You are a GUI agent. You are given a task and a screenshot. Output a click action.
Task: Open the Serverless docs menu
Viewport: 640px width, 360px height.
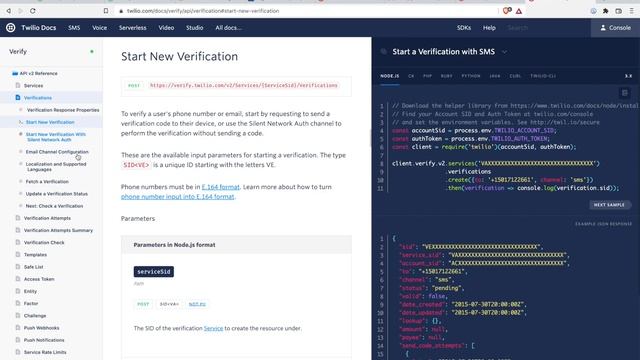click(x=133, y=28)
